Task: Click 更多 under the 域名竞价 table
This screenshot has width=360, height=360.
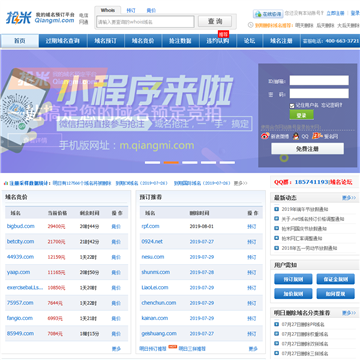Action: click(x=116, y=349)
